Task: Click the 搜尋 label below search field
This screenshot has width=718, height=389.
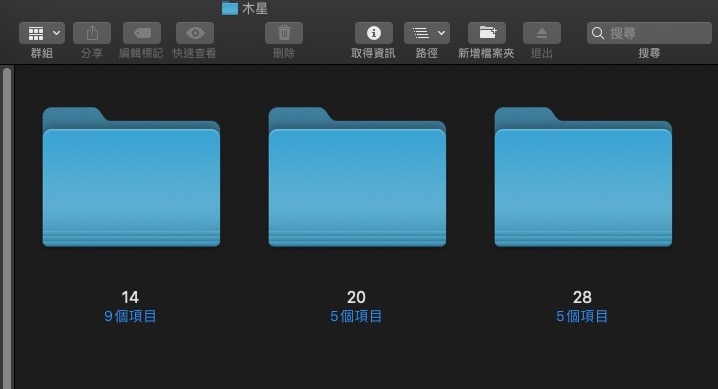Action: [x=649, y=53]
